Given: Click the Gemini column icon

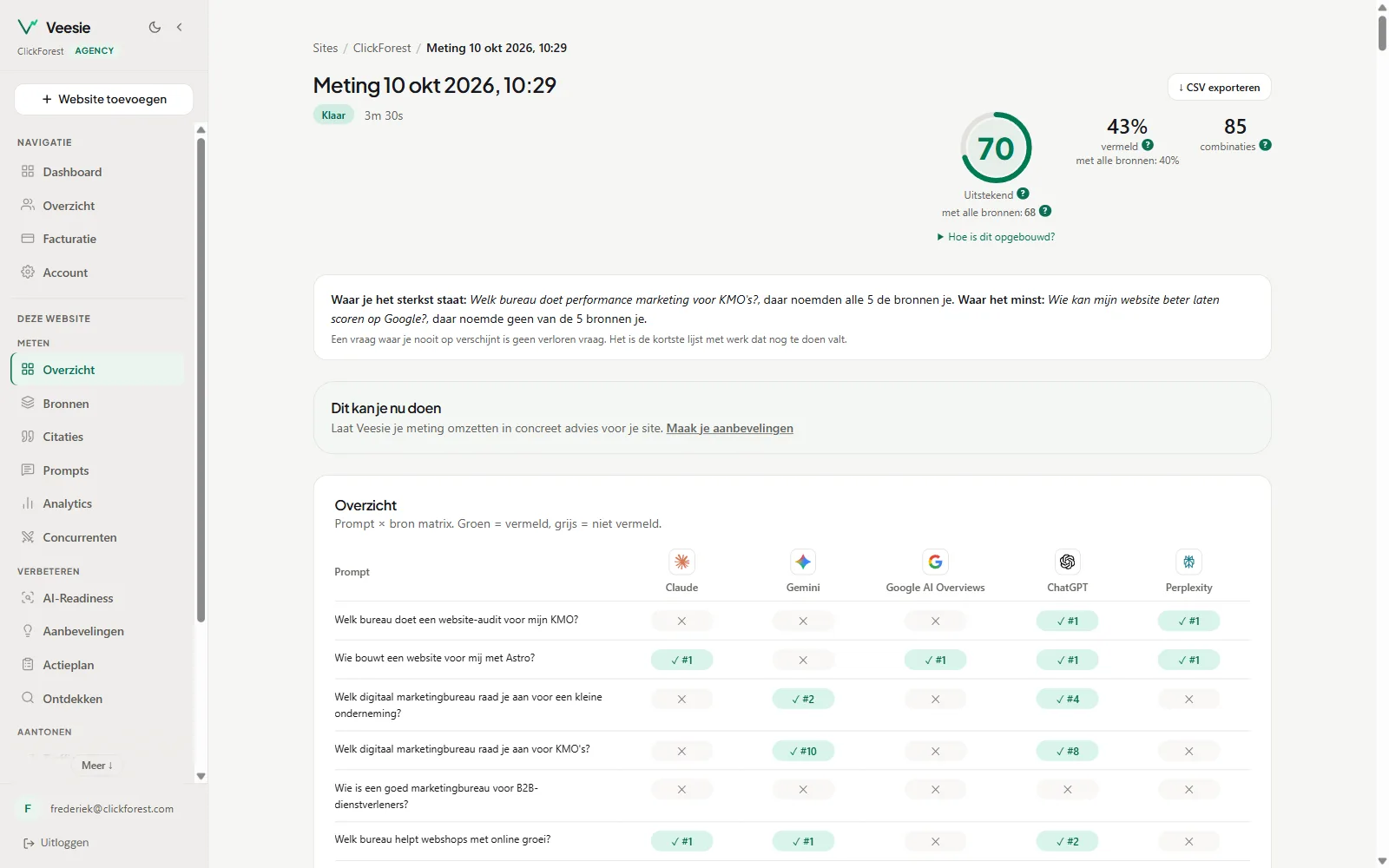Looking at the screenshot, I should 803,562.
